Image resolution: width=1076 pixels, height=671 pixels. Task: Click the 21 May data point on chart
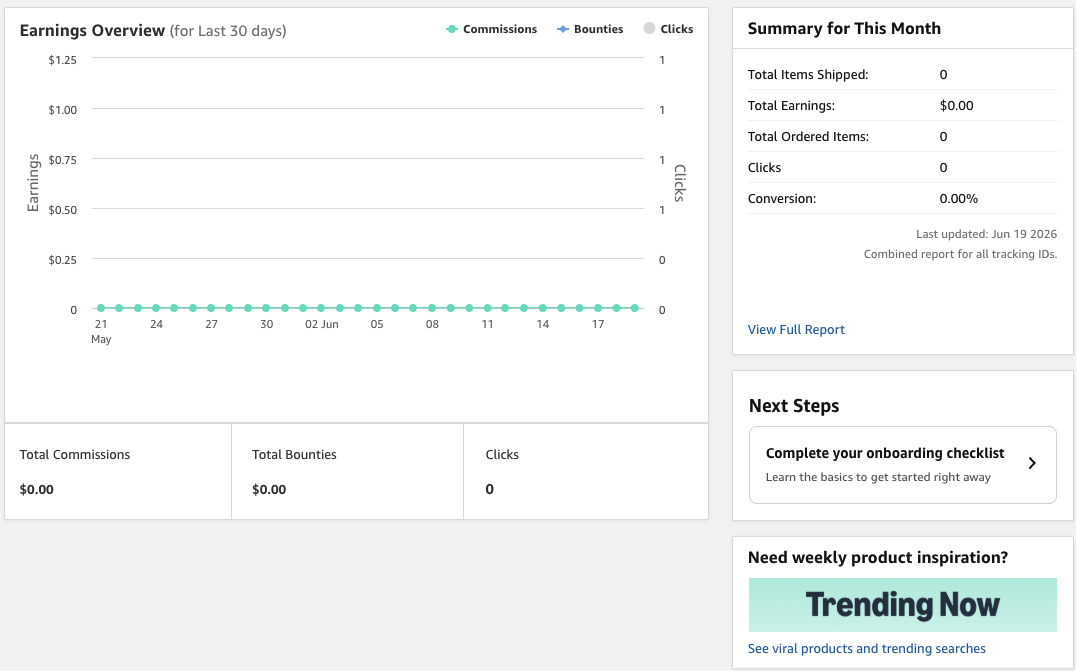[101, 308]
